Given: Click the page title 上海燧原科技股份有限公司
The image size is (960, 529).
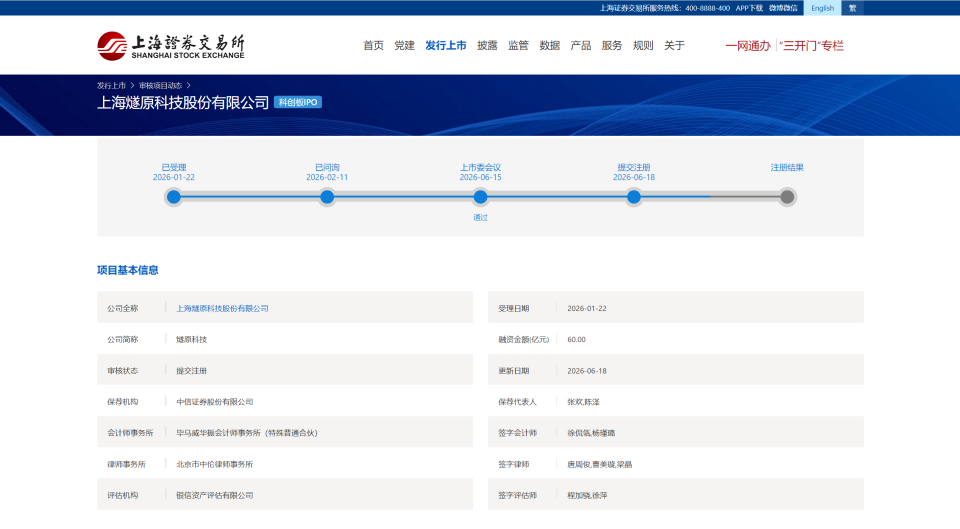Looking at the screenshot, I should click(183, 102).
